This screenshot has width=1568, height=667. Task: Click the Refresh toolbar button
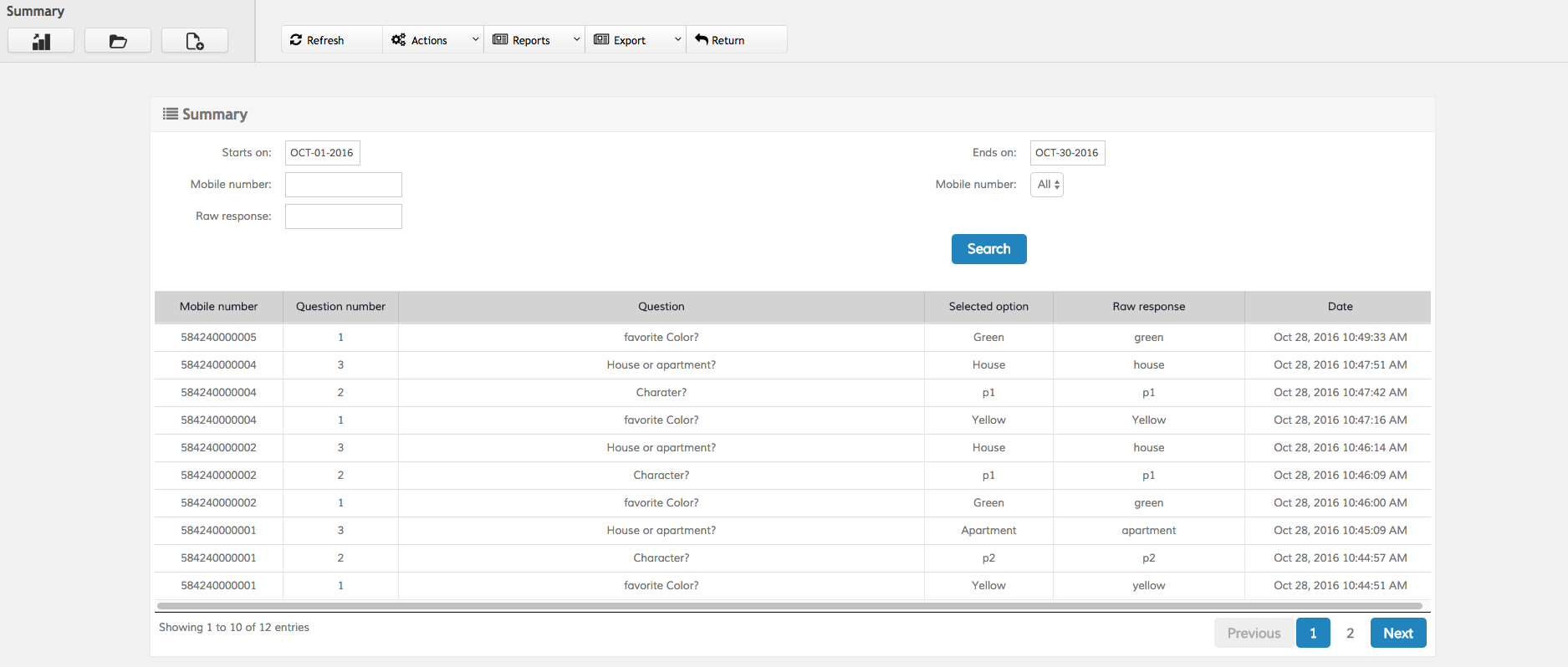(318, 40)
